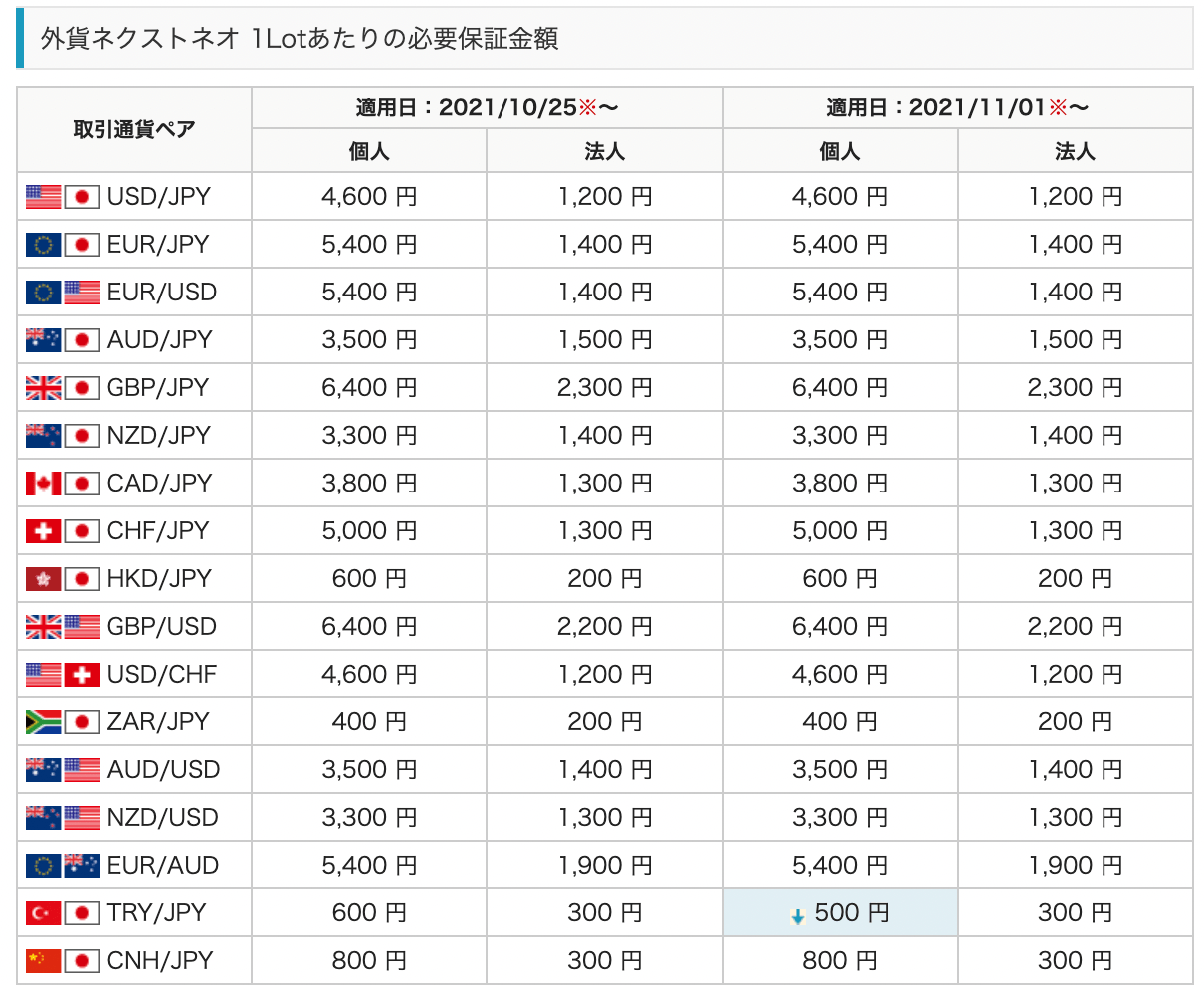Viewport: 1204px width, 985px height.
Task: Click the CNH/JPY pair label
Action: click(x=160, y=961)
